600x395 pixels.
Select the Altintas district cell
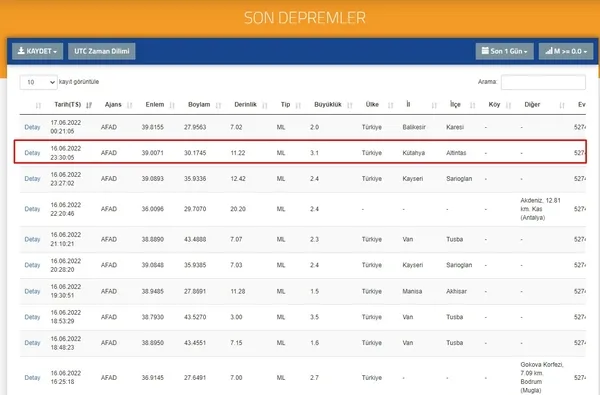(456, 153)
